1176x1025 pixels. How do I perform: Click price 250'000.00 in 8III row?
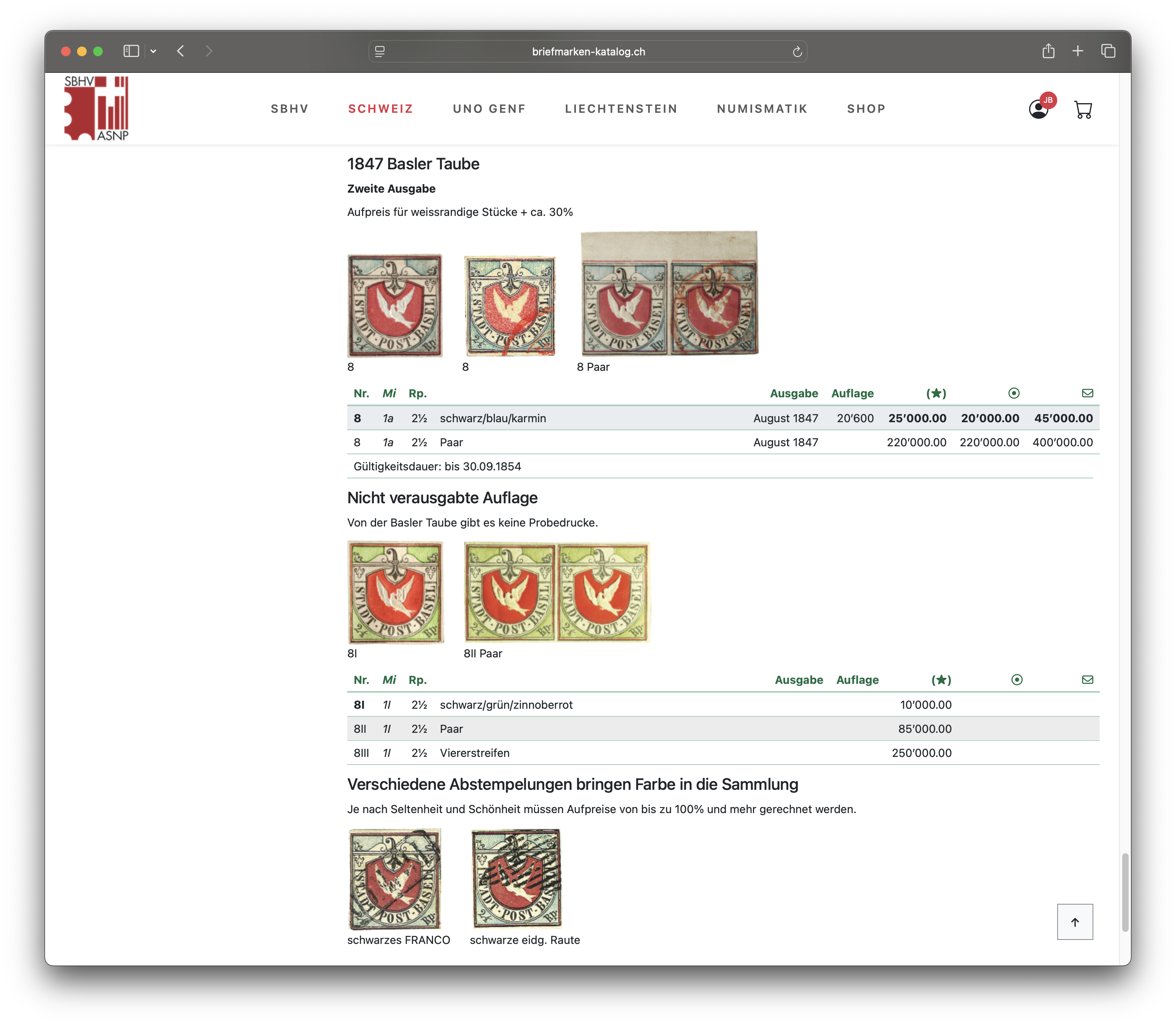click(922, 753)
